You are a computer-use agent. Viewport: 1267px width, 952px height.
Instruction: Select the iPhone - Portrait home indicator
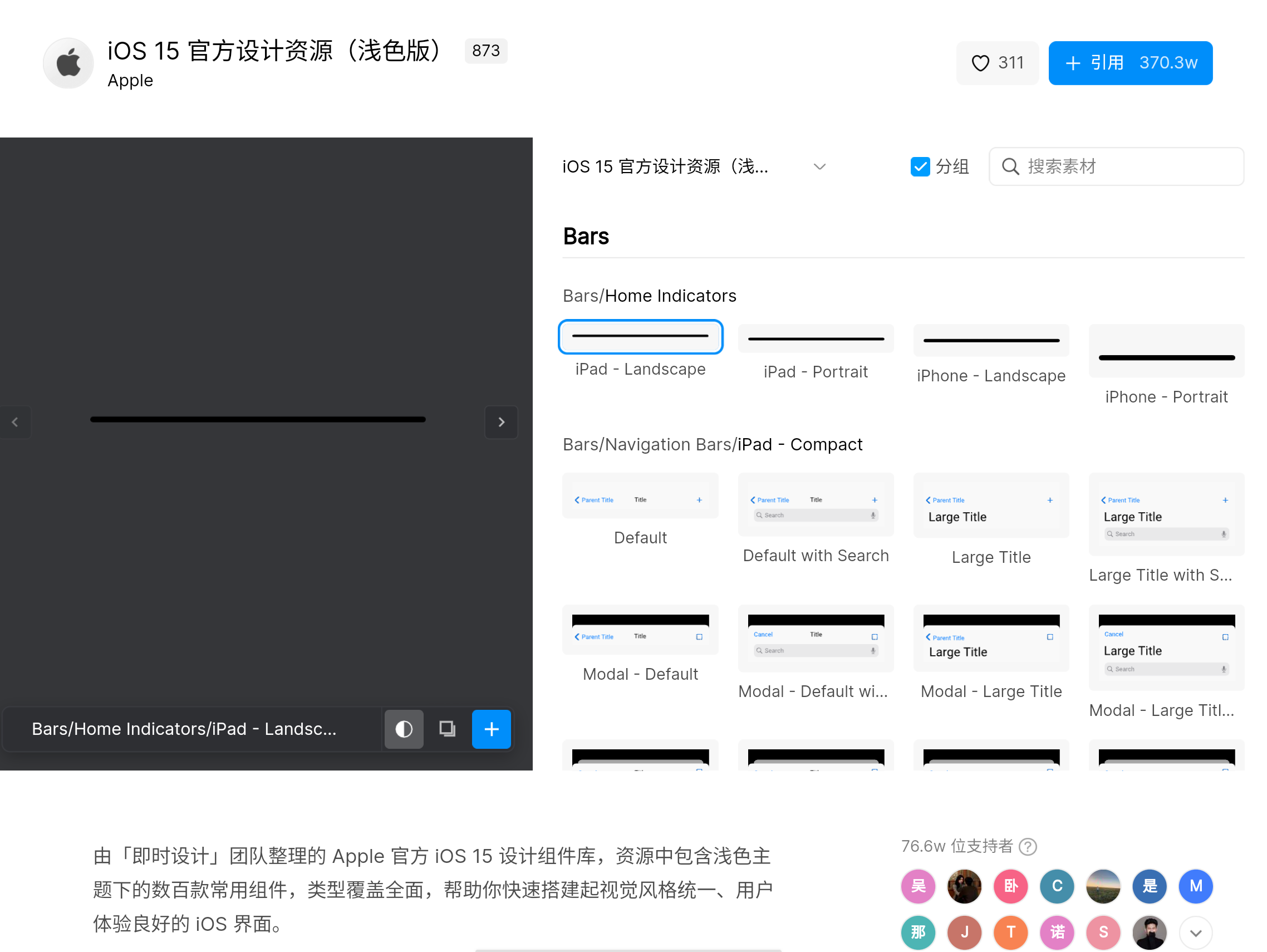(x=1166, y=351)
